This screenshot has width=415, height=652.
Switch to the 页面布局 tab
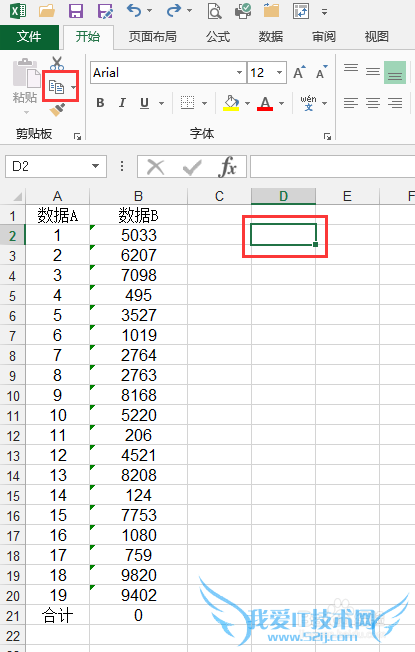click(152, 37)
